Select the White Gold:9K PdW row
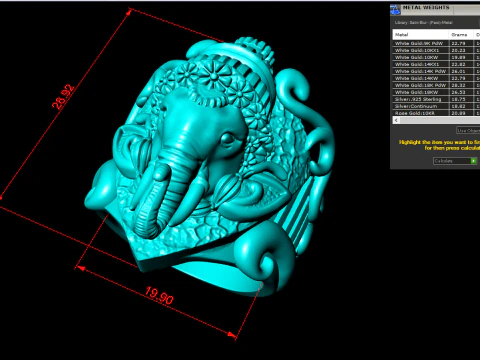 point(436,43)
